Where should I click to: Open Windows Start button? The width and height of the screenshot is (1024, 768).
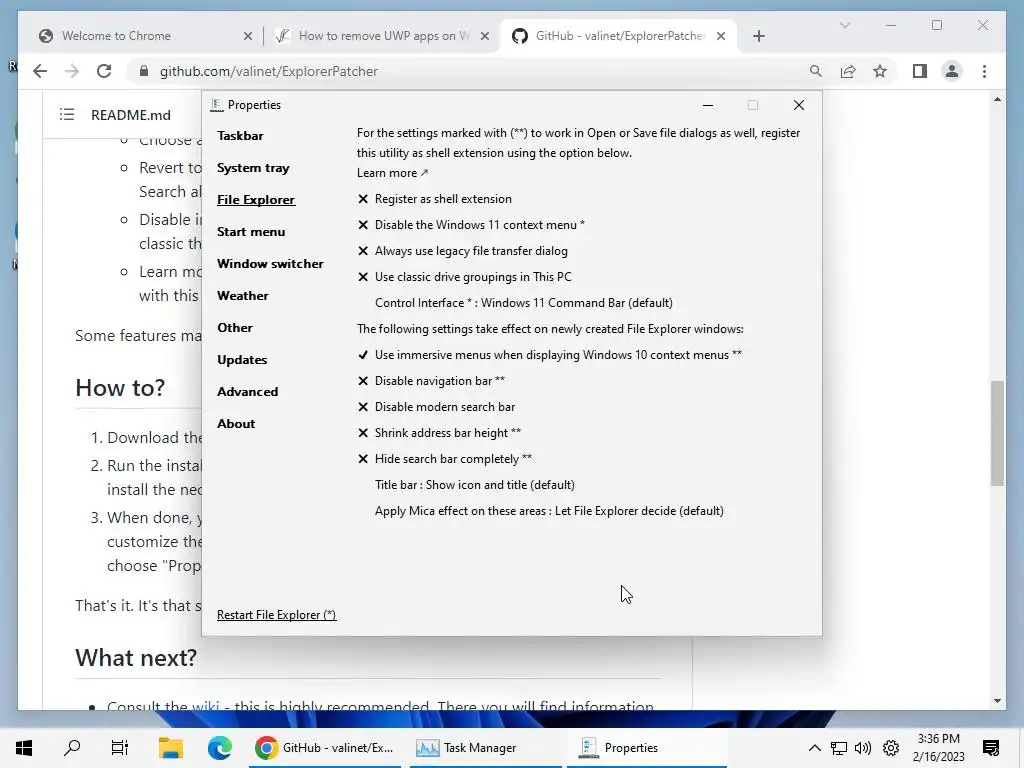pyautogui.click(x=24, y=748)
